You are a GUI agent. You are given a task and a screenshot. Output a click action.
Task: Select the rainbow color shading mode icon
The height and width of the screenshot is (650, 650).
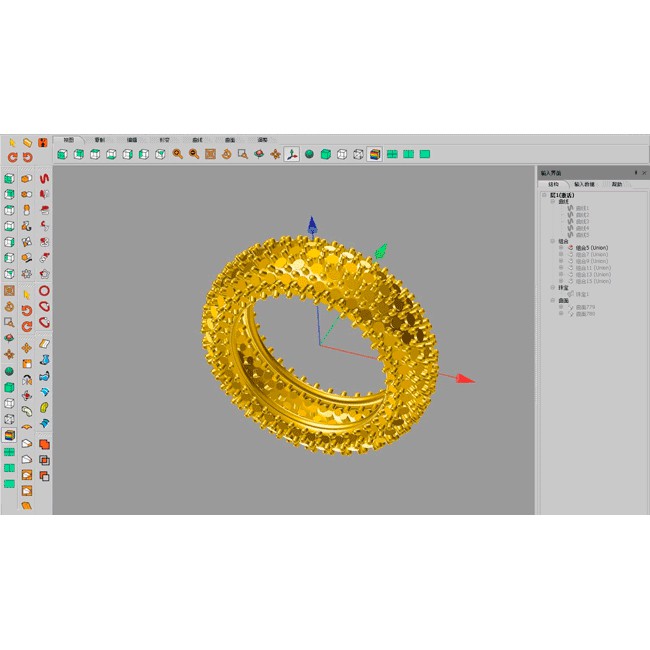click(x=374, y=154)
